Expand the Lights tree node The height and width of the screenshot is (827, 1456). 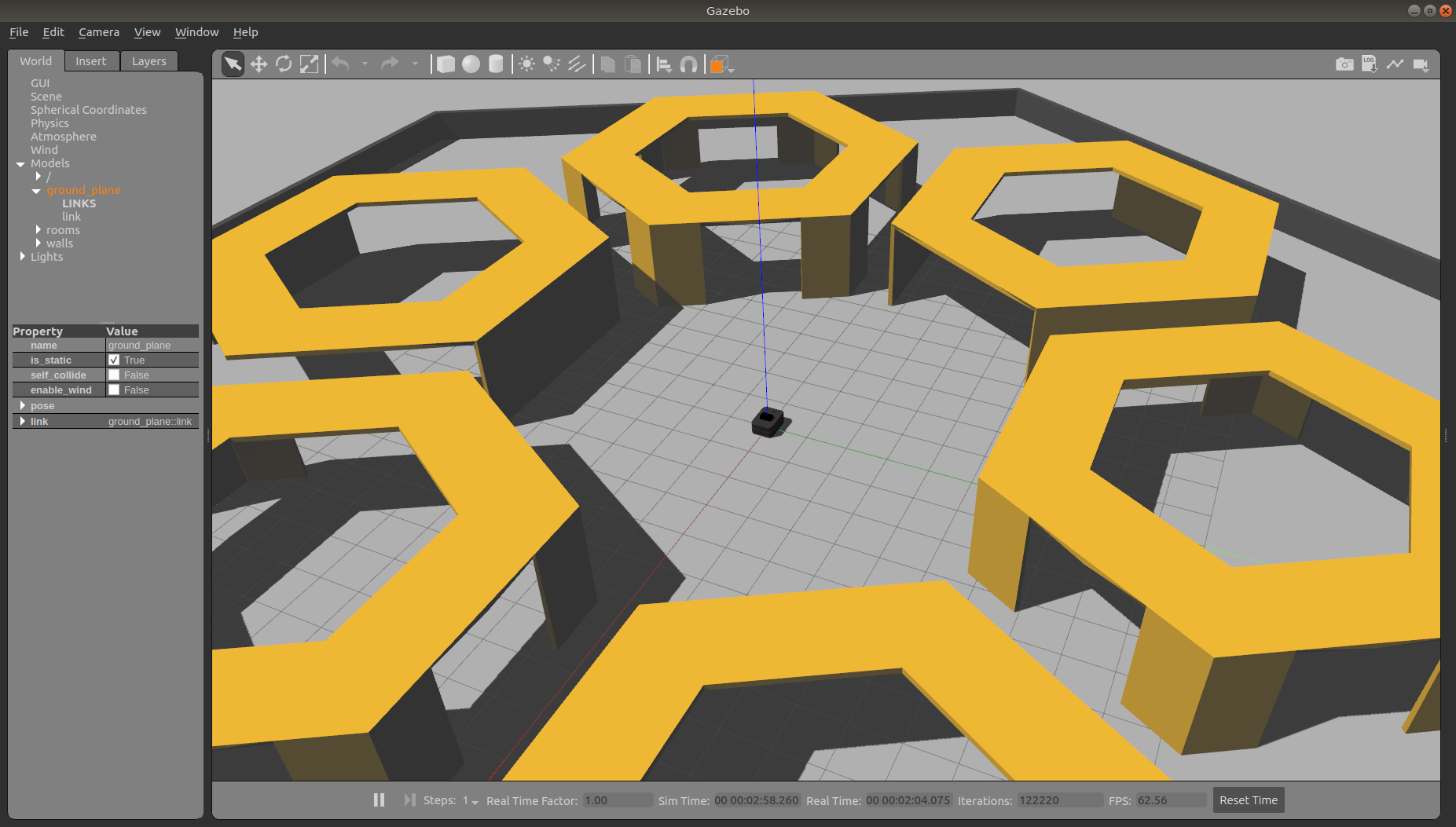point(22,257)
